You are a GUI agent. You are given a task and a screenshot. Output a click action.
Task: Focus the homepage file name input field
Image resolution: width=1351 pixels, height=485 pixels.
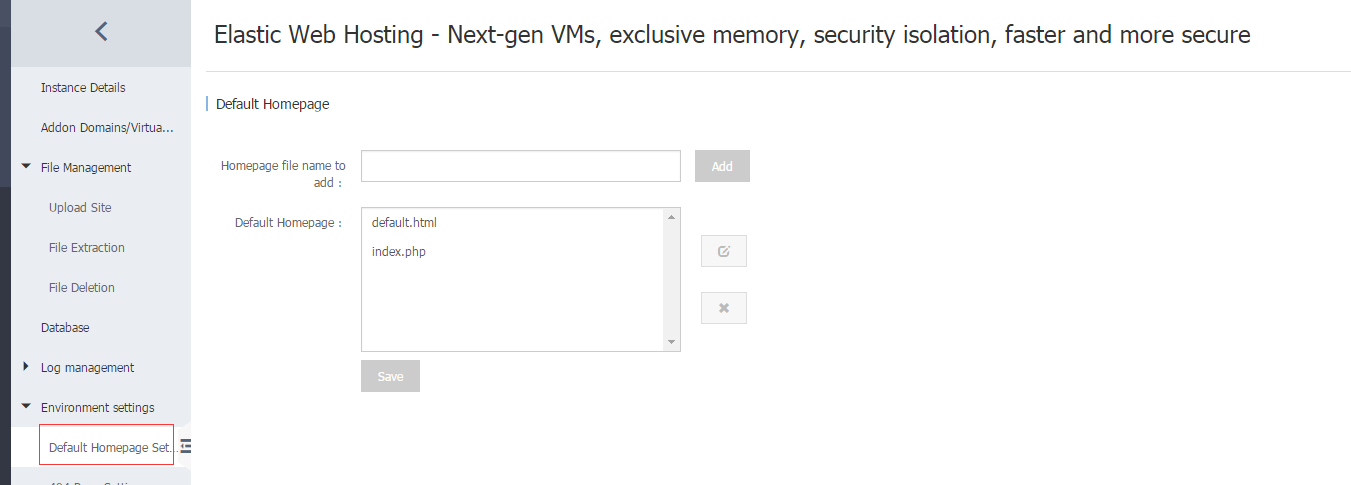(521, 166)
